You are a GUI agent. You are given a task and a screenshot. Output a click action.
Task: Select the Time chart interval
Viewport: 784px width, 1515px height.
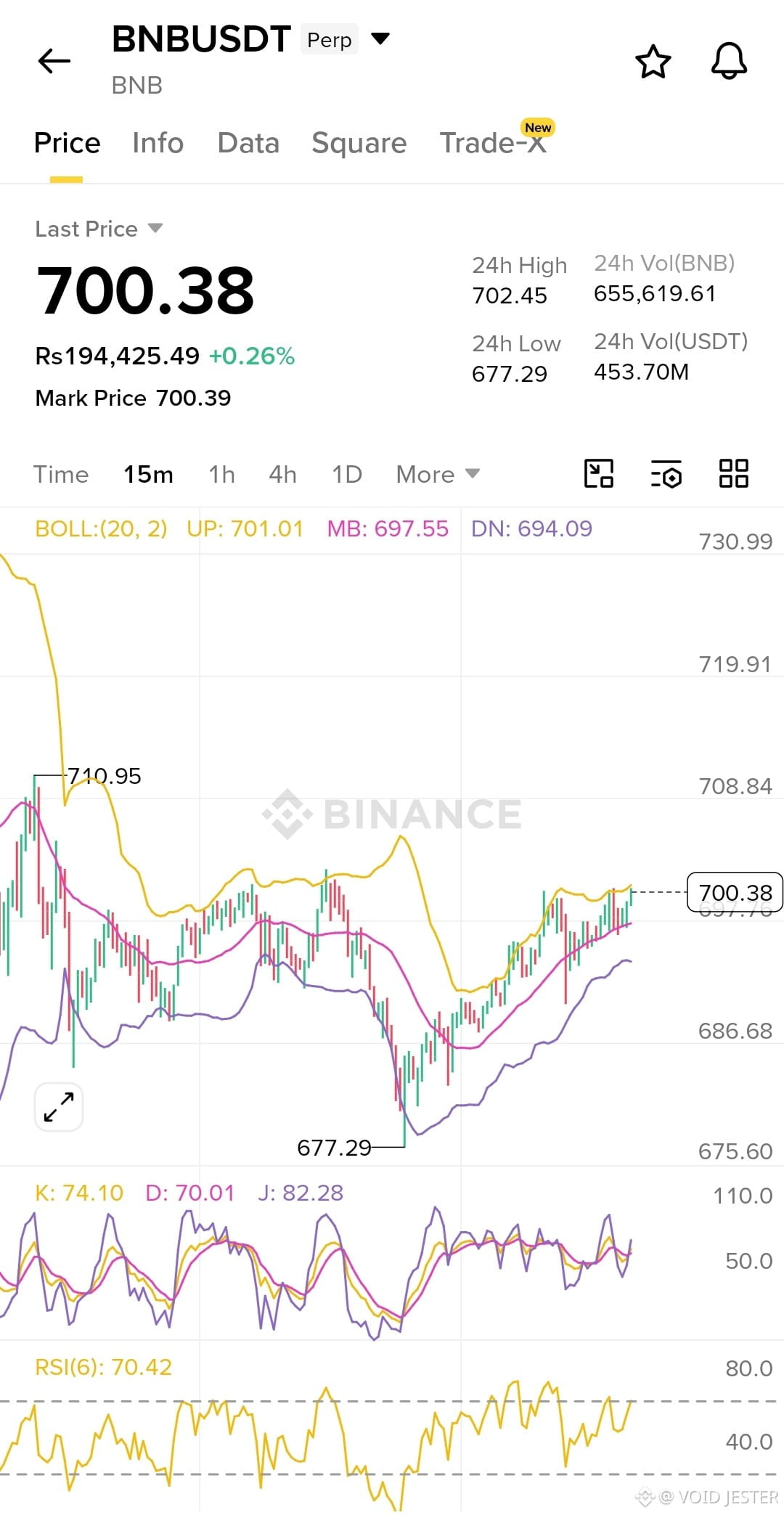coord(61,475)
